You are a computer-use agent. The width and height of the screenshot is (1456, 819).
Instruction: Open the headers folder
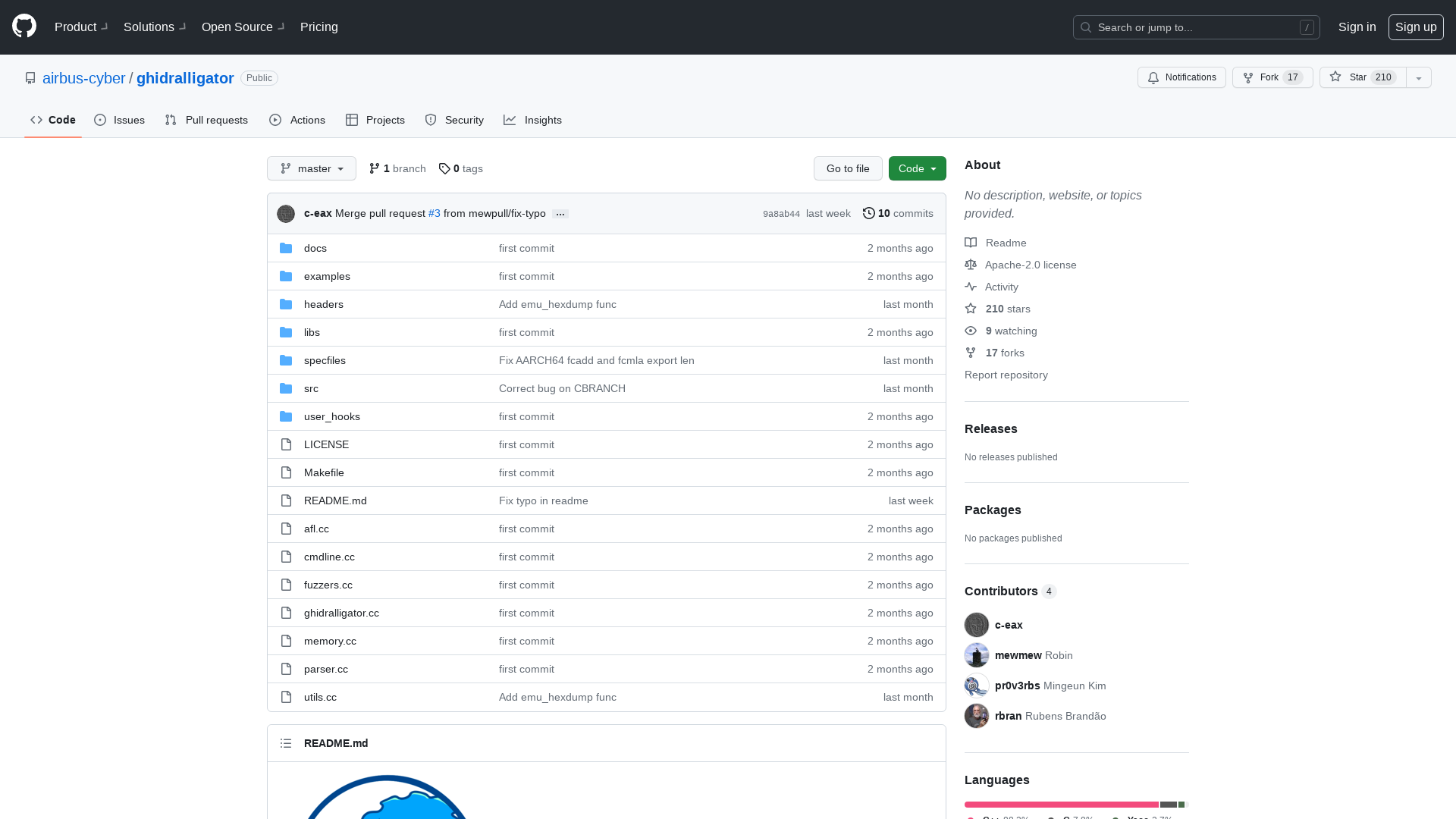coord(324,304)
